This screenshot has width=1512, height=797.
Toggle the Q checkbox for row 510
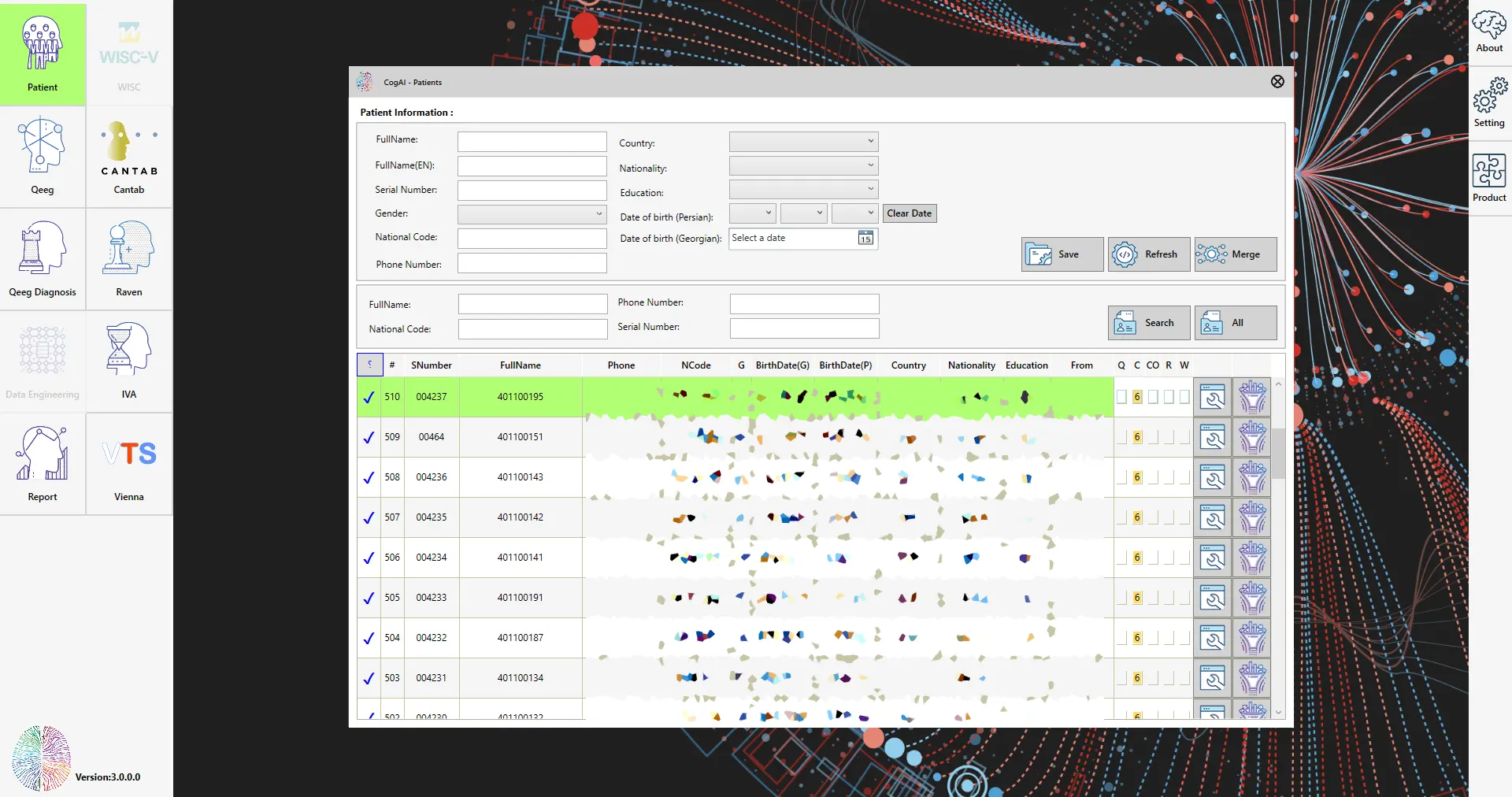(x=1121, y=397)
